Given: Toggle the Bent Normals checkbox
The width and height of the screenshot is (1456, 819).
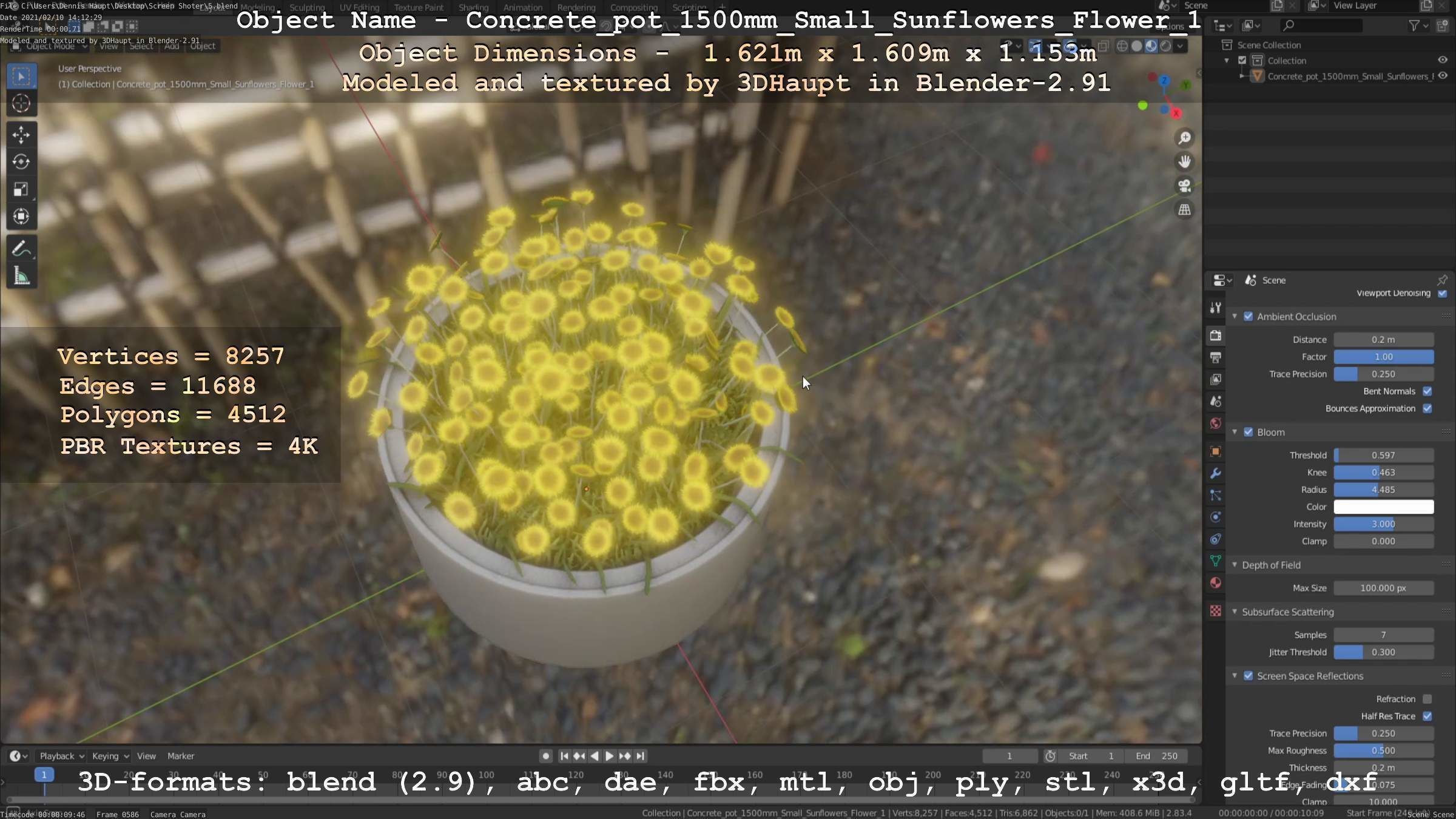Looking at the screenshot, I should click(1427, 391).
